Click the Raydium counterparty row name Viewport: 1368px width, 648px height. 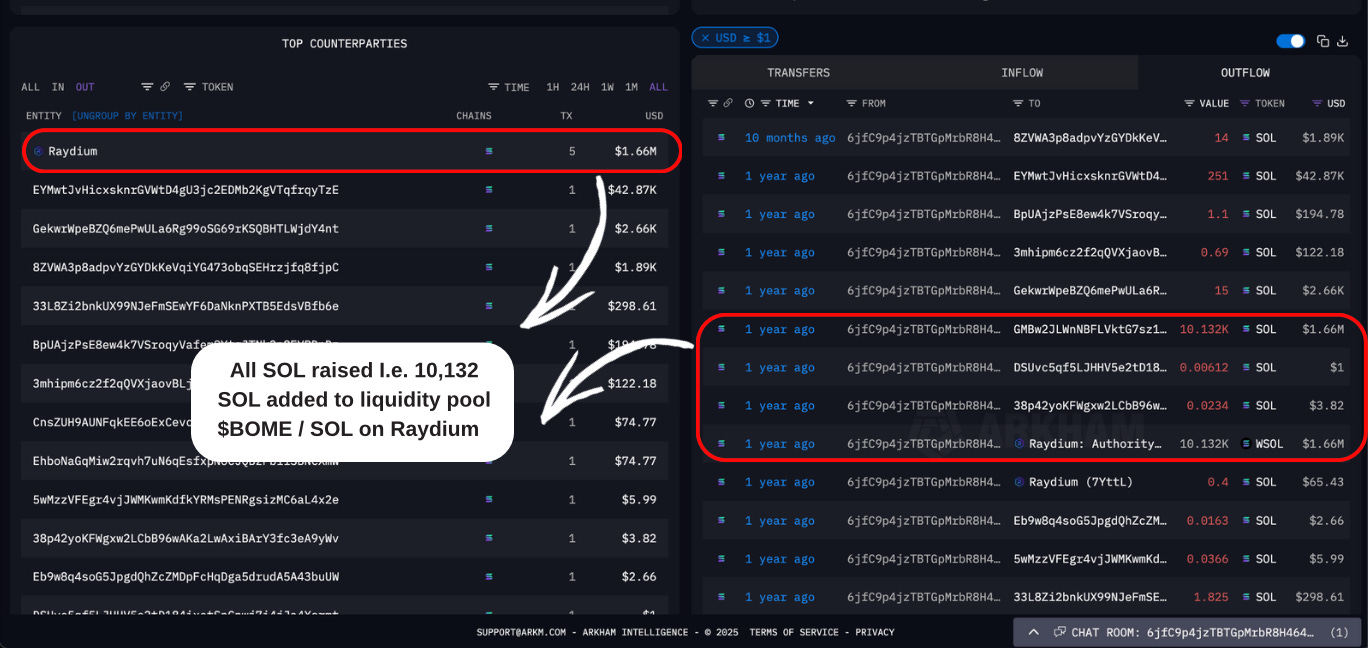[73, 152]
